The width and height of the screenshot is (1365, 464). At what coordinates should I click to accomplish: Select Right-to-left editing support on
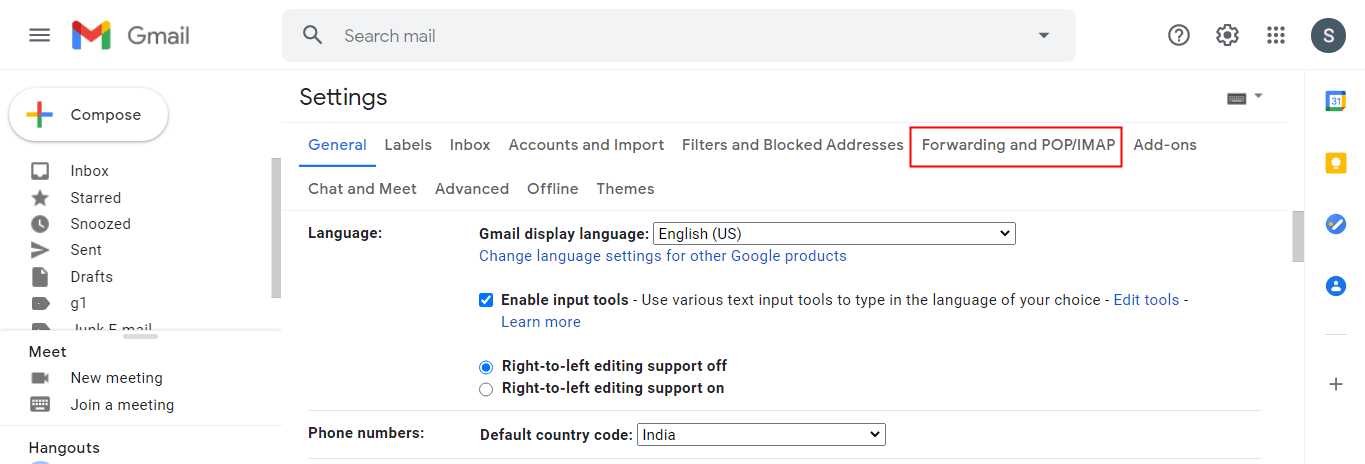click(486, 389)
